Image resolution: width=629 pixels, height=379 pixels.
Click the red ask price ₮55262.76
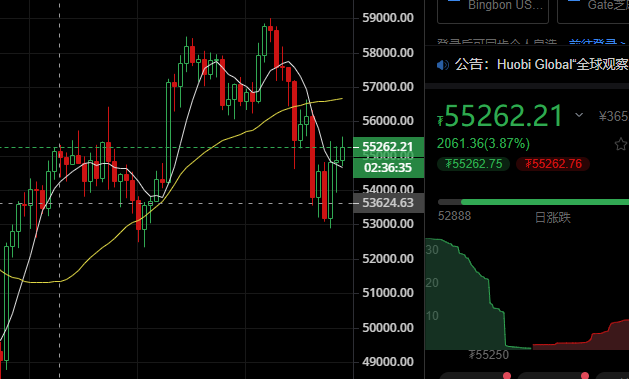tap(553, 164)
